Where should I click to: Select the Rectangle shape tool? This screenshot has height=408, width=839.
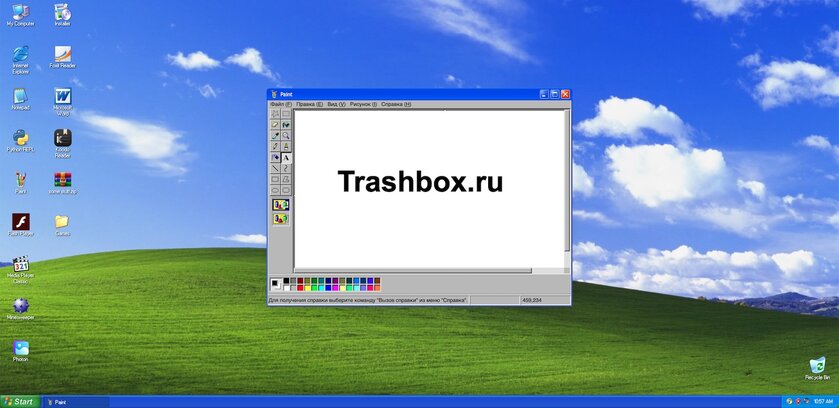point(275,179)
